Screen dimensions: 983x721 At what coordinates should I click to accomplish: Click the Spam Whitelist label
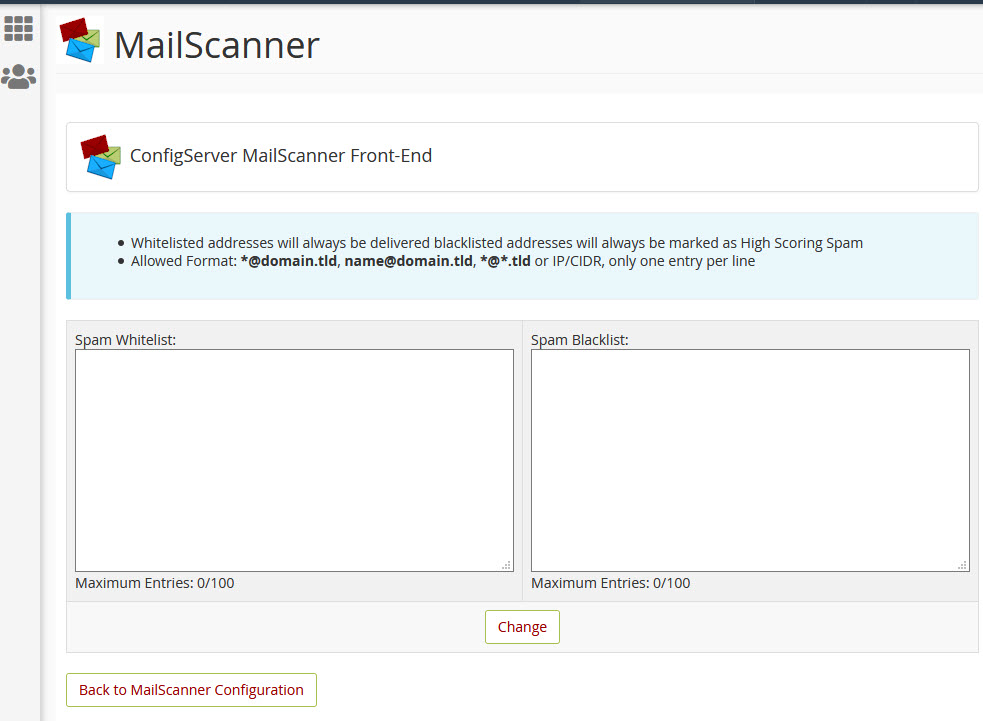tap(125, 340)
